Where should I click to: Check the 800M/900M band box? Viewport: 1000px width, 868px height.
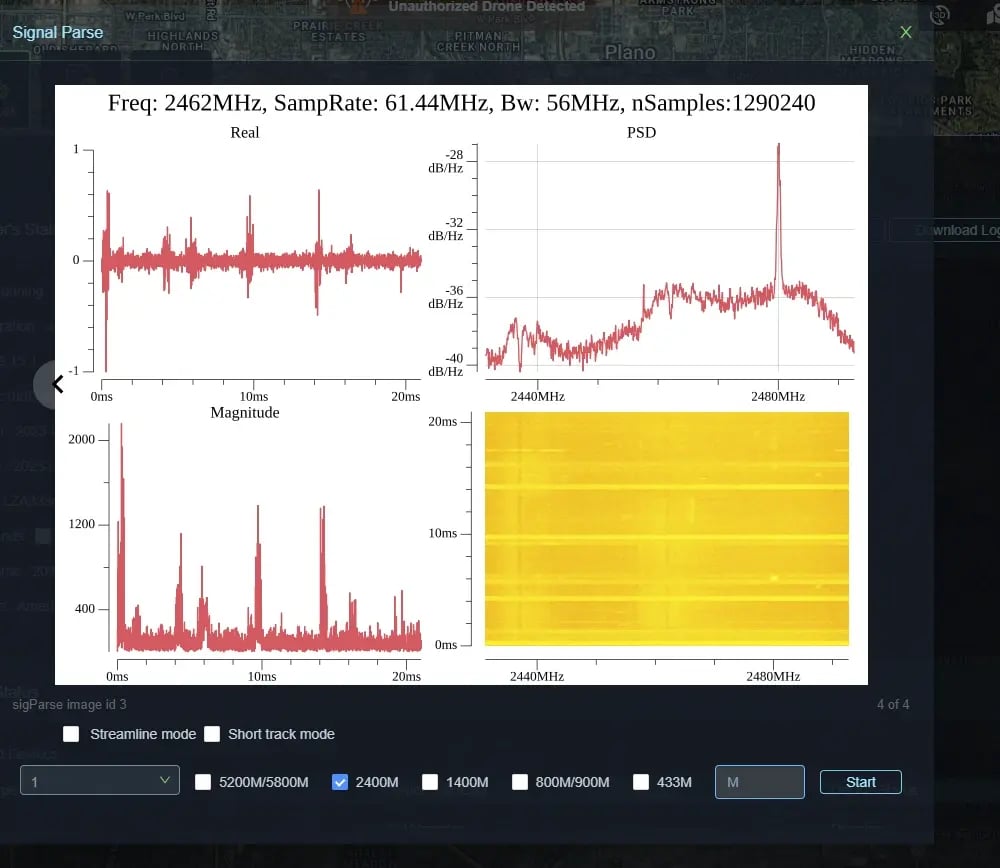[x=520, y=782]
